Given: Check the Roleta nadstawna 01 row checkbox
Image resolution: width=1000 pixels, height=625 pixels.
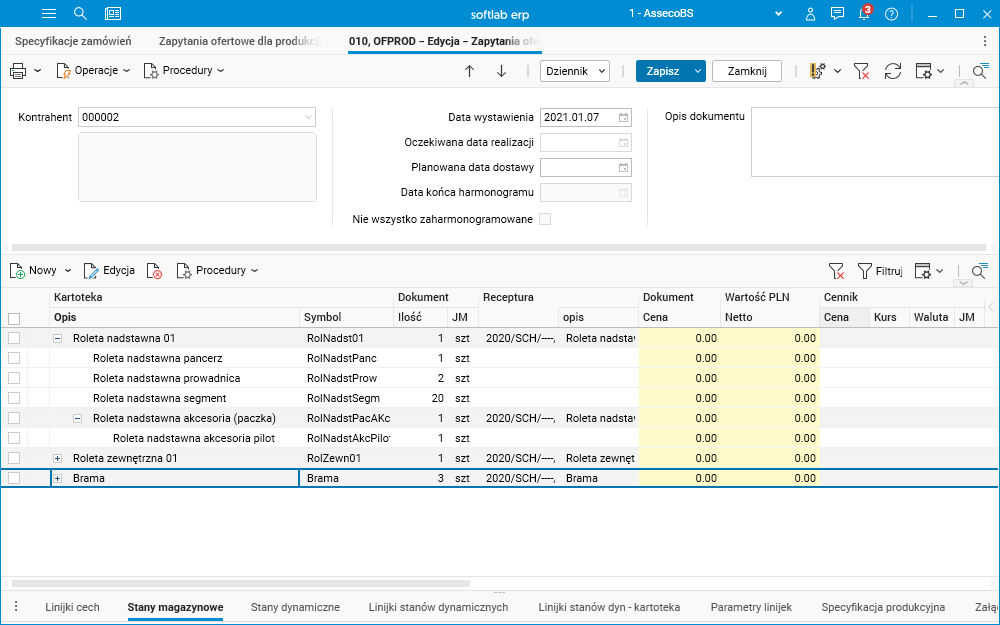Looking at the screenshot, I should tap(14, 338).
